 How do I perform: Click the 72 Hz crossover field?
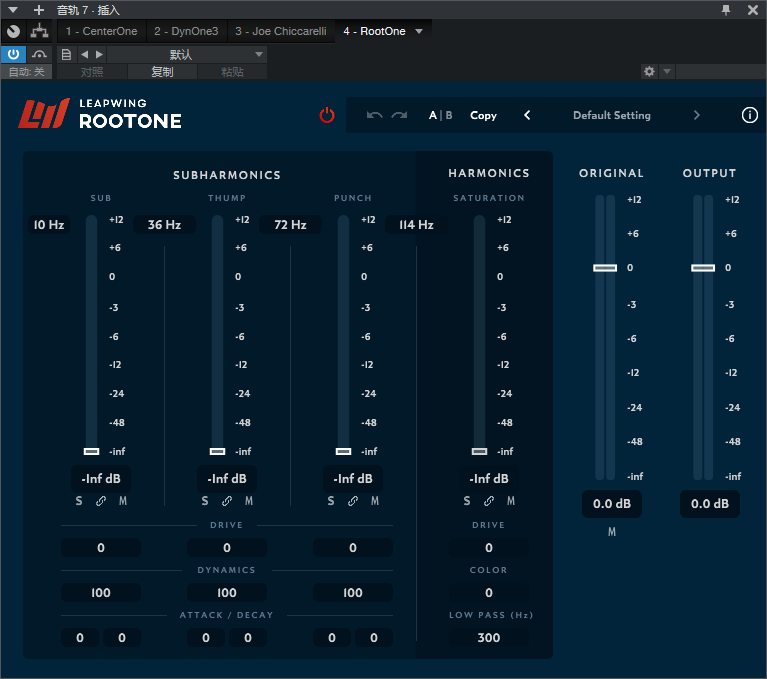tap(291, 225)
